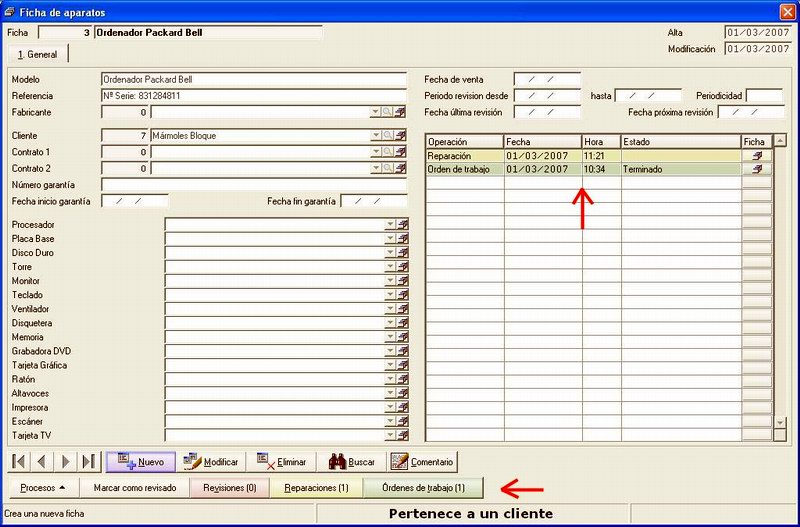
Task: Open the Procesos menu button
Action: pos(43,488)
